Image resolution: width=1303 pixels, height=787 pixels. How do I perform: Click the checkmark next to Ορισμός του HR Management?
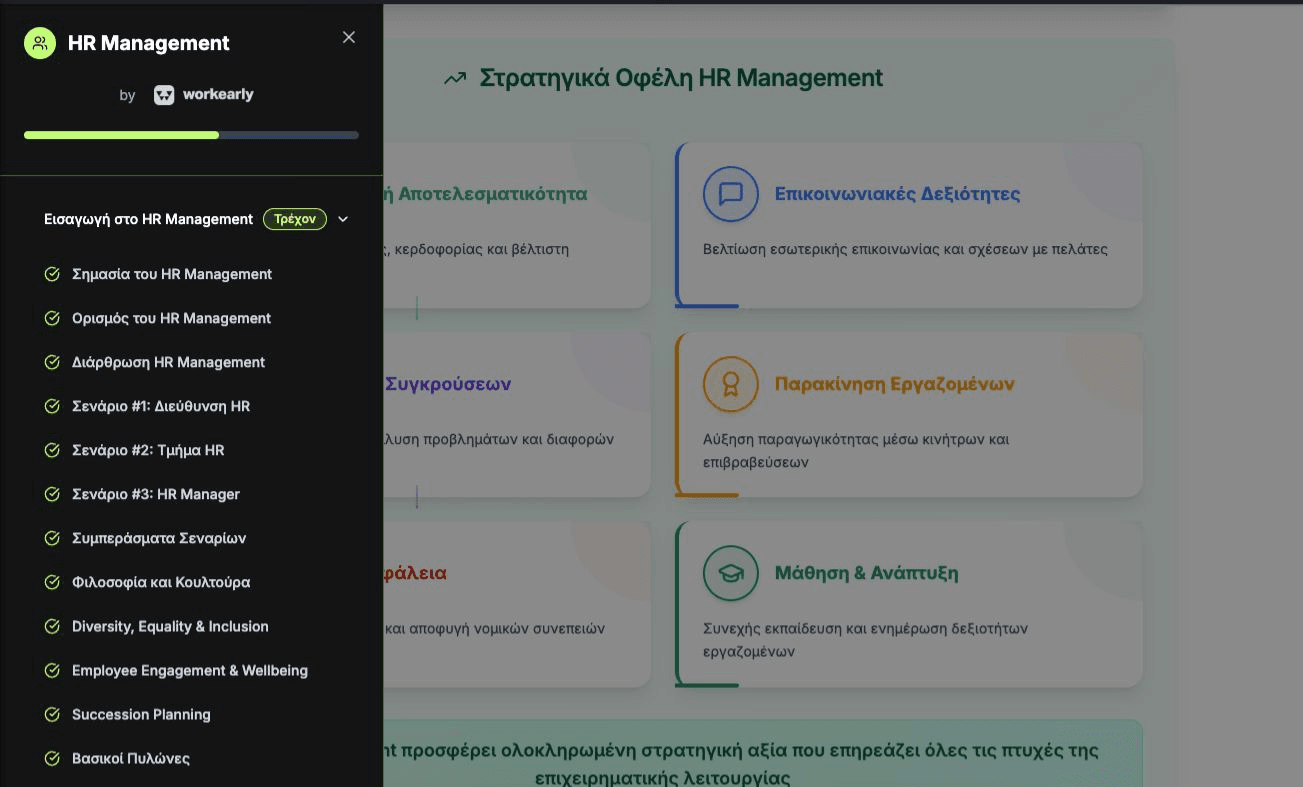pos(52,317)
